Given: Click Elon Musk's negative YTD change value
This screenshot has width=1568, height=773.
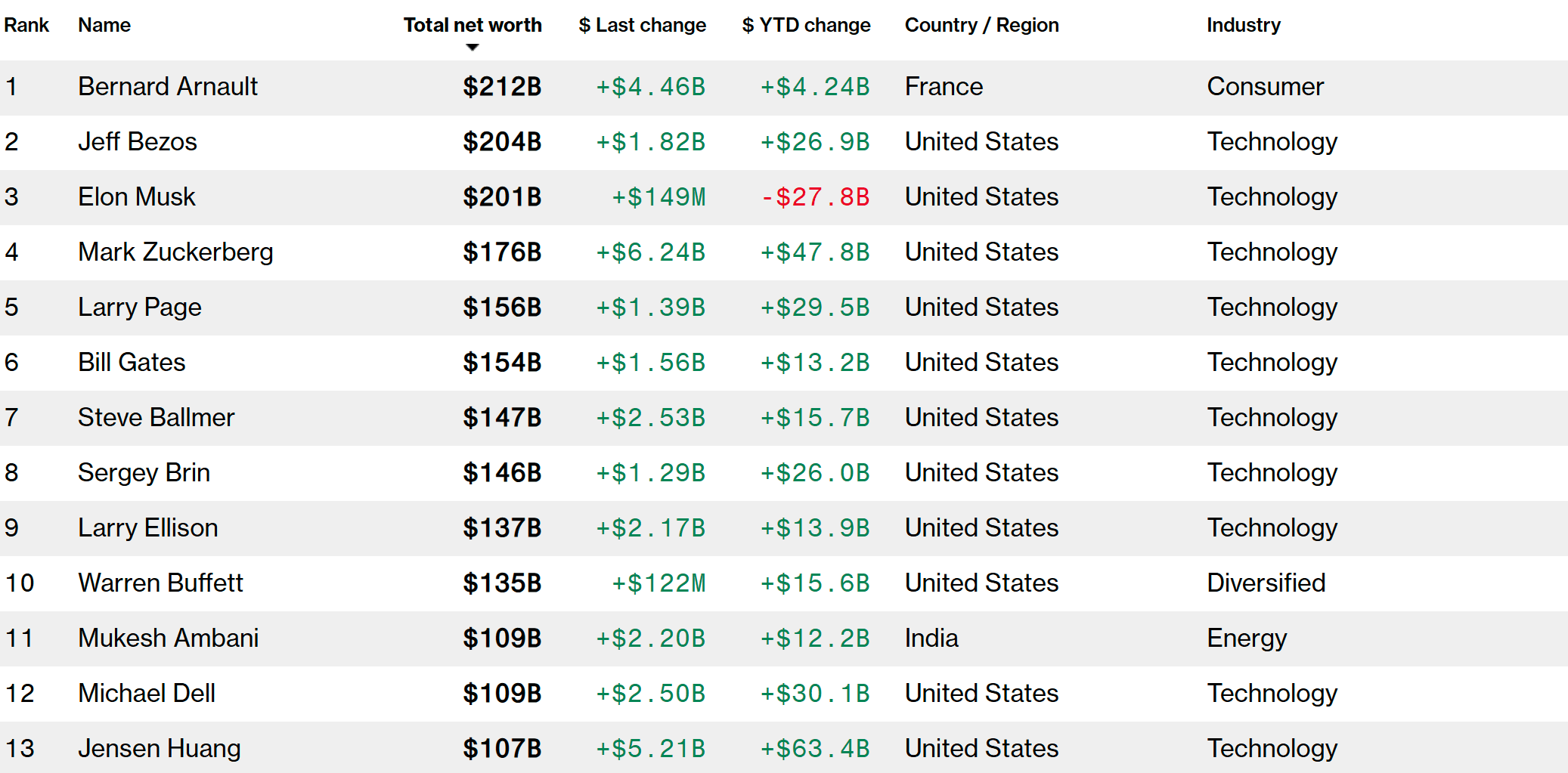Looking at the screenshot, I should click(815, 197).
